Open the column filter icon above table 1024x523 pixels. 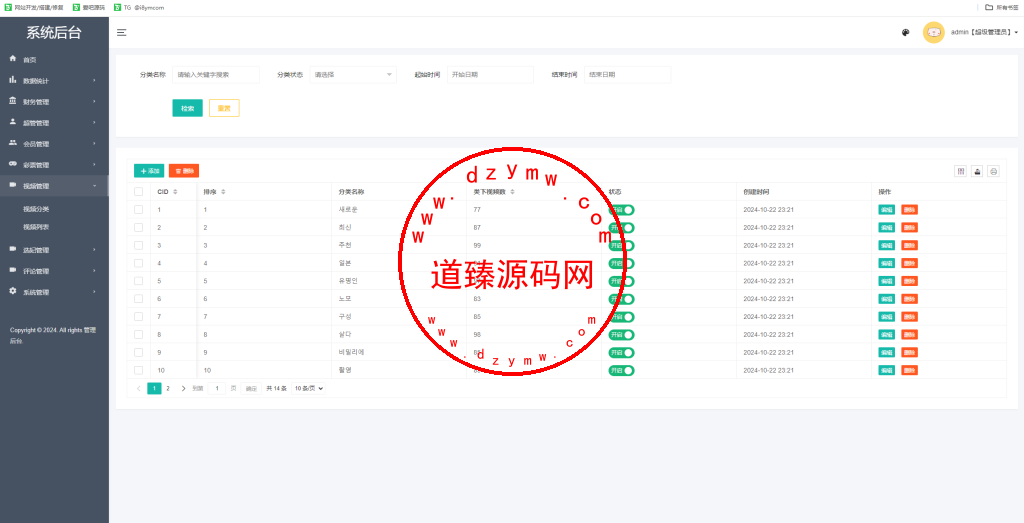point(961,171)
